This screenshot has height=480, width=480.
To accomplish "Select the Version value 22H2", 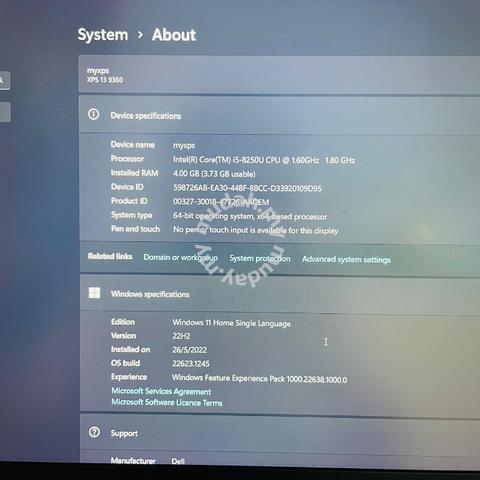I will pyautogui.click(x=181, y=336).
